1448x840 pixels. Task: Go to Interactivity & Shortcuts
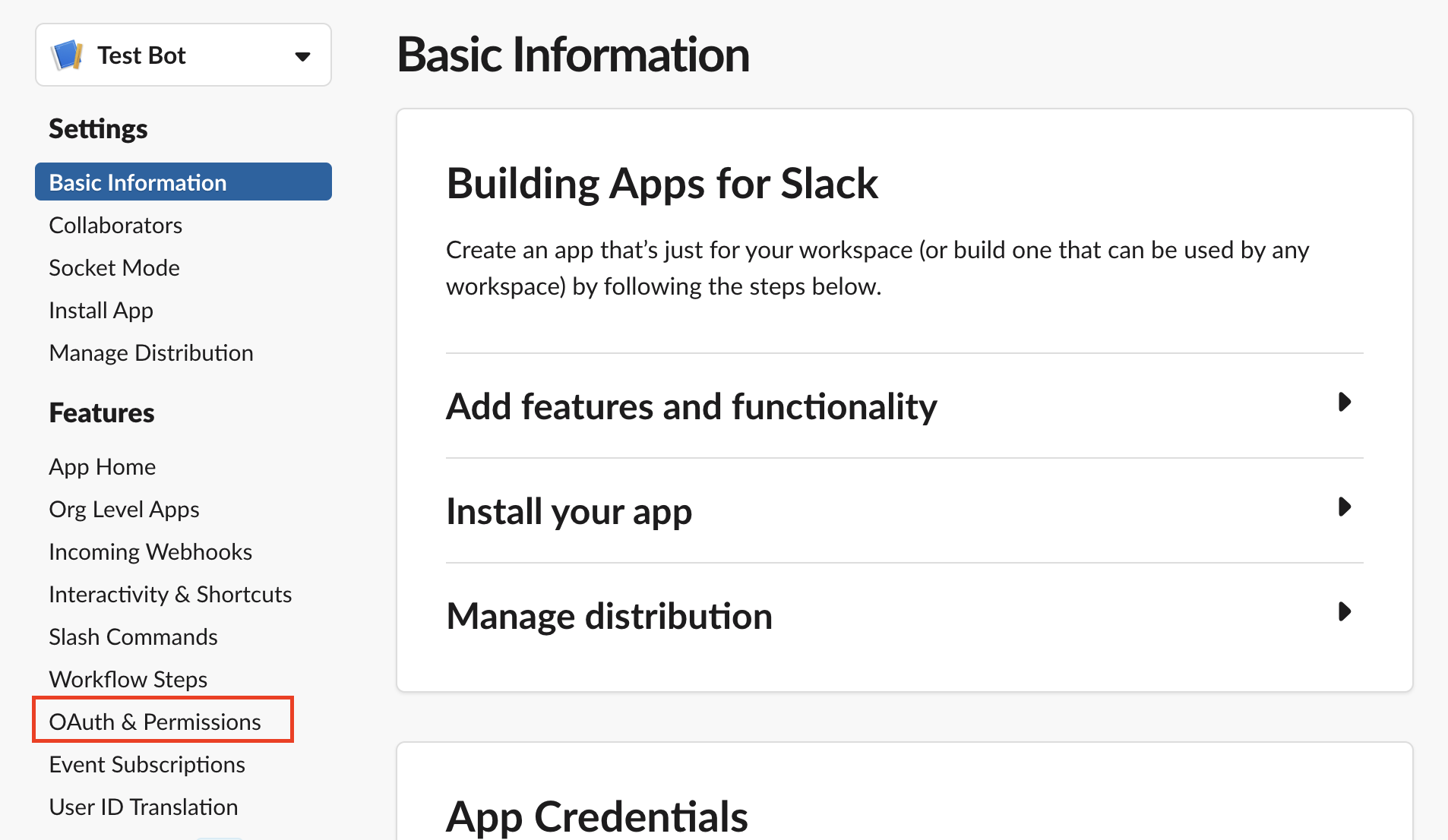(170, 595)
